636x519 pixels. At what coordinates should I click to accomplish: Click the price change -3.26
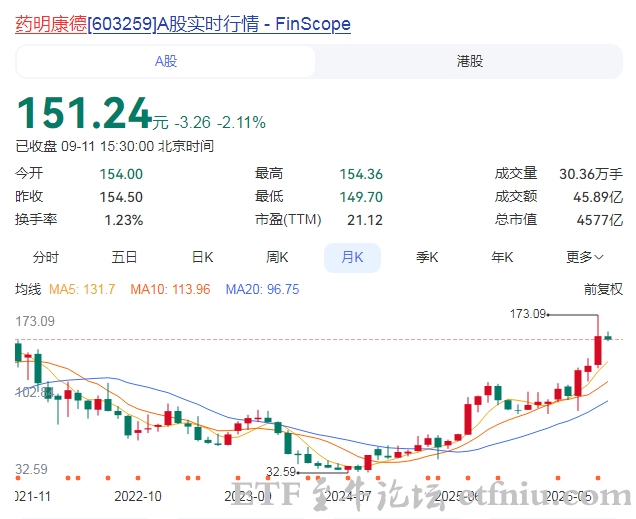click(193, 122)
